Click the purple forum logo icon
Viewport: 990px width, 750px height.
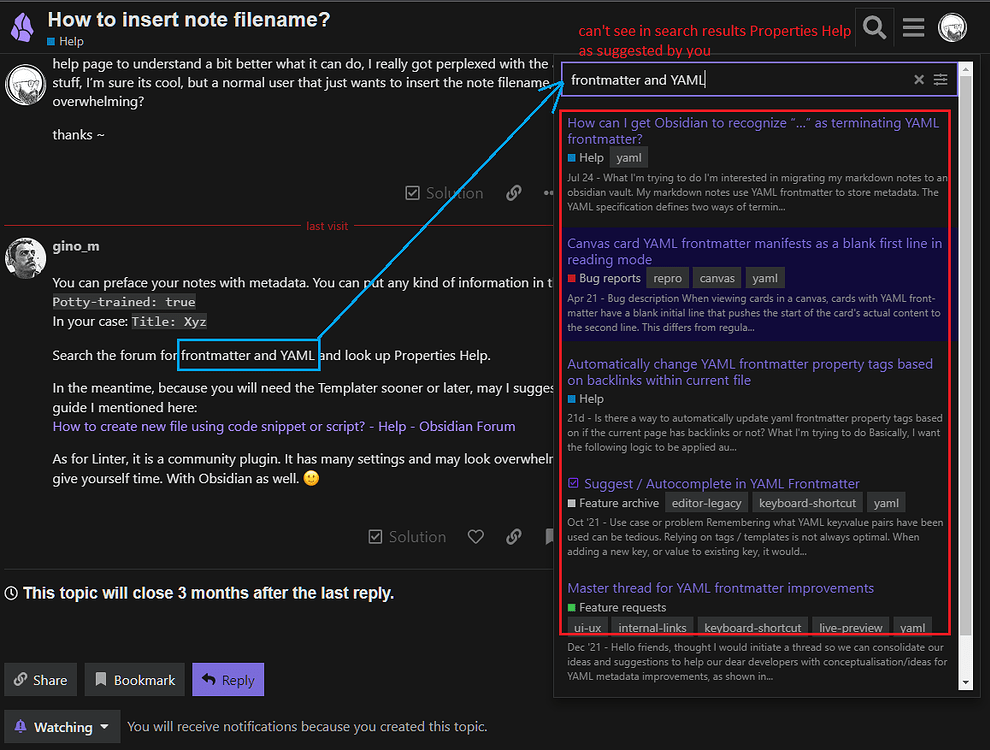click(21, 26)
